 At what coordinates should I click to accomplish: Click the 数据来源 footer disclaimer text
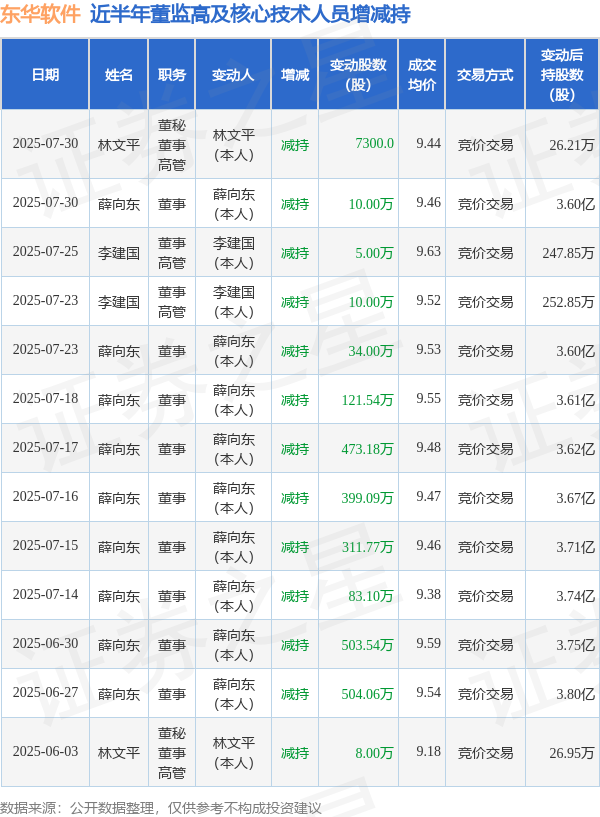(160, 808)
